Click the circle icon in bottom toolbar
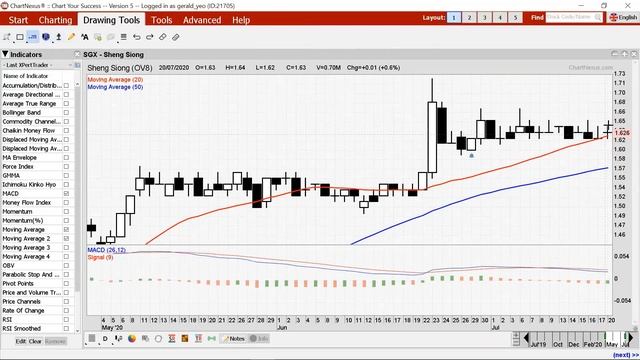 click(x=158, y=338)
